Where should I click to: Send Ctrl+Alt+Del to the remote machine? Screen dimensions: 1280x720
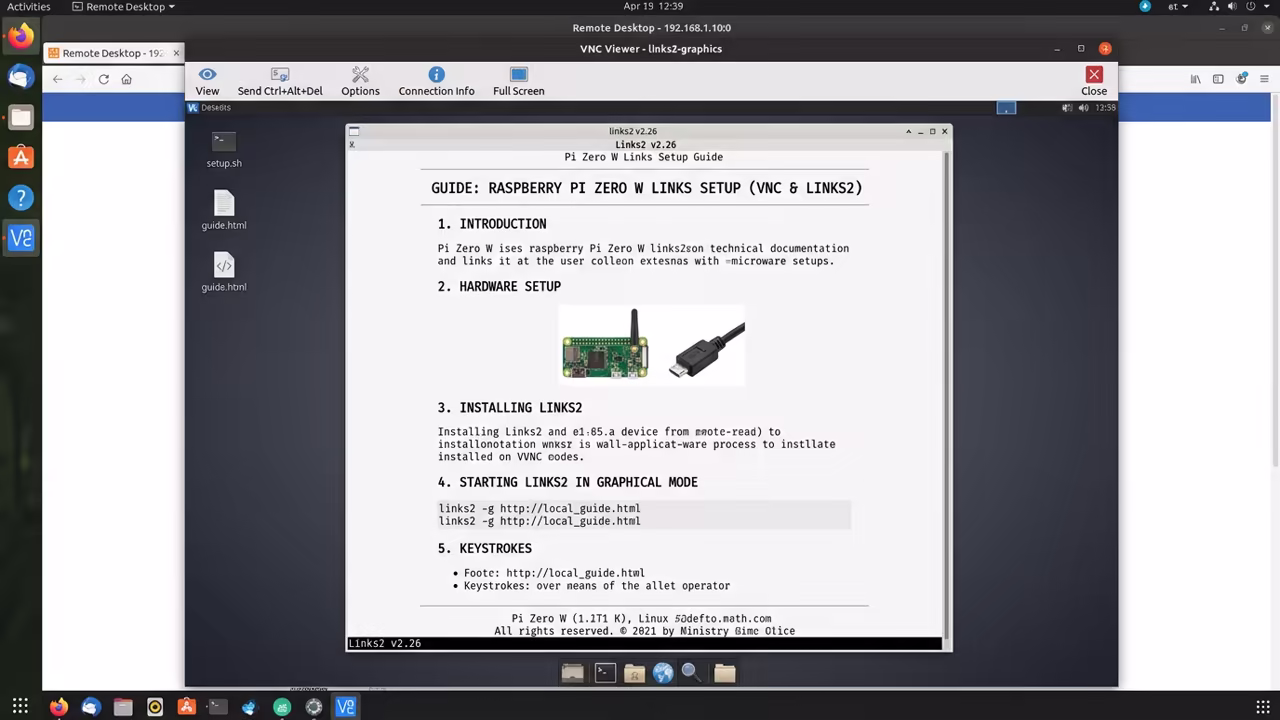280,81
